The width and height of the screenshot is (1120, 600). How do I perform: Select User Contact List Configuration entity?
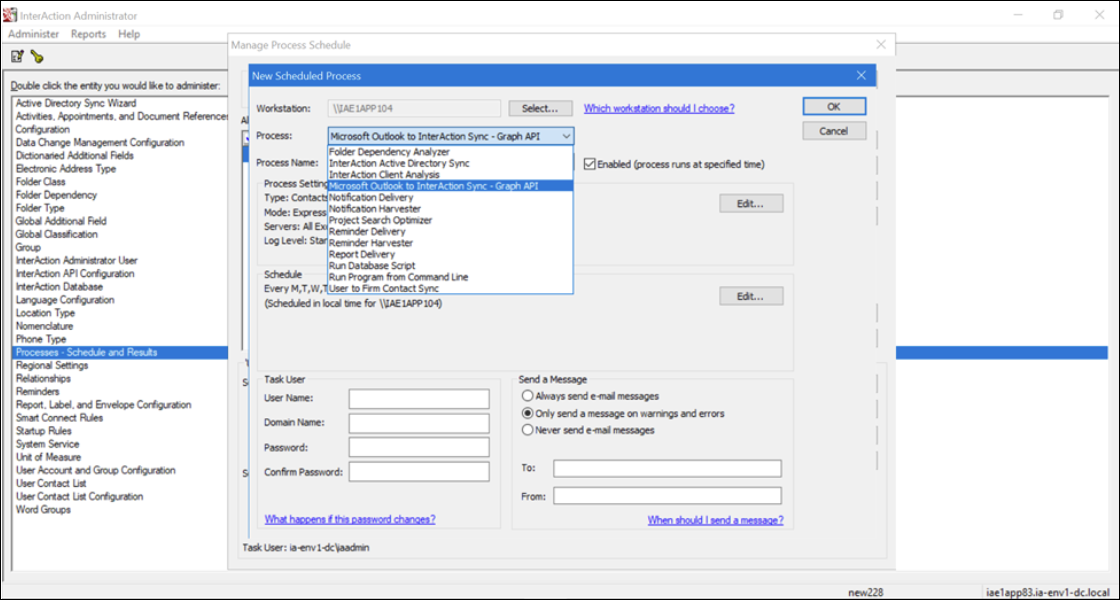[79, 496]
